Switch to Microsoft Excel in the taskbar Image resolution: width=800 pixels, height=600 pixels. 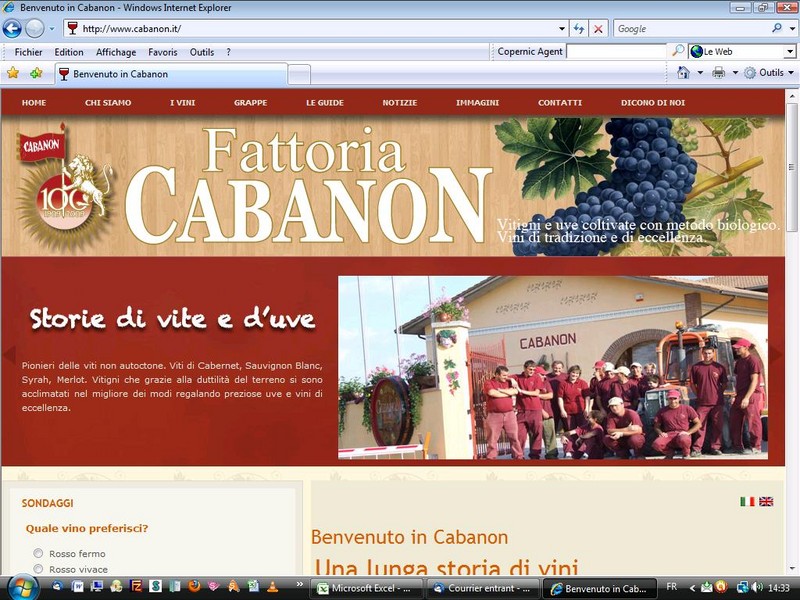pos(367,588)
